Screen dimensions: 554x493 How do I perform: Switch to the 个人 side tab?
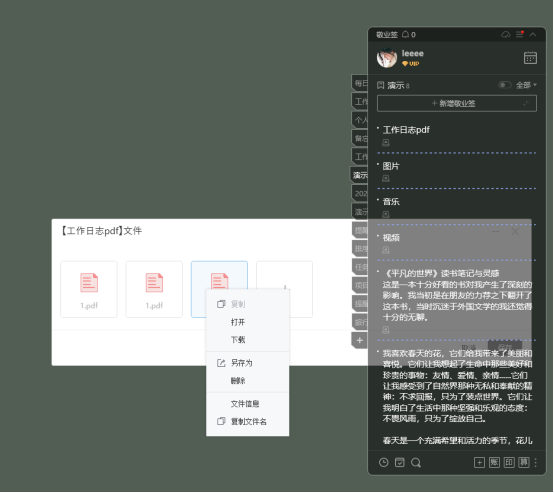coord(360,120)
